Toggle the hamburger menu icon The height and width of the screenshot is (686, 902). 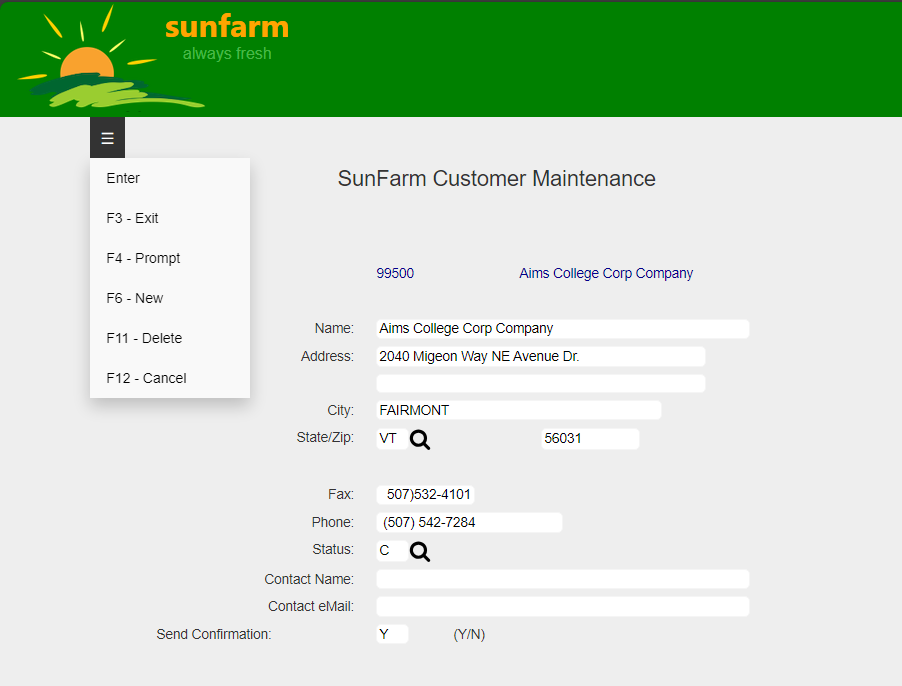coord(108,138)
